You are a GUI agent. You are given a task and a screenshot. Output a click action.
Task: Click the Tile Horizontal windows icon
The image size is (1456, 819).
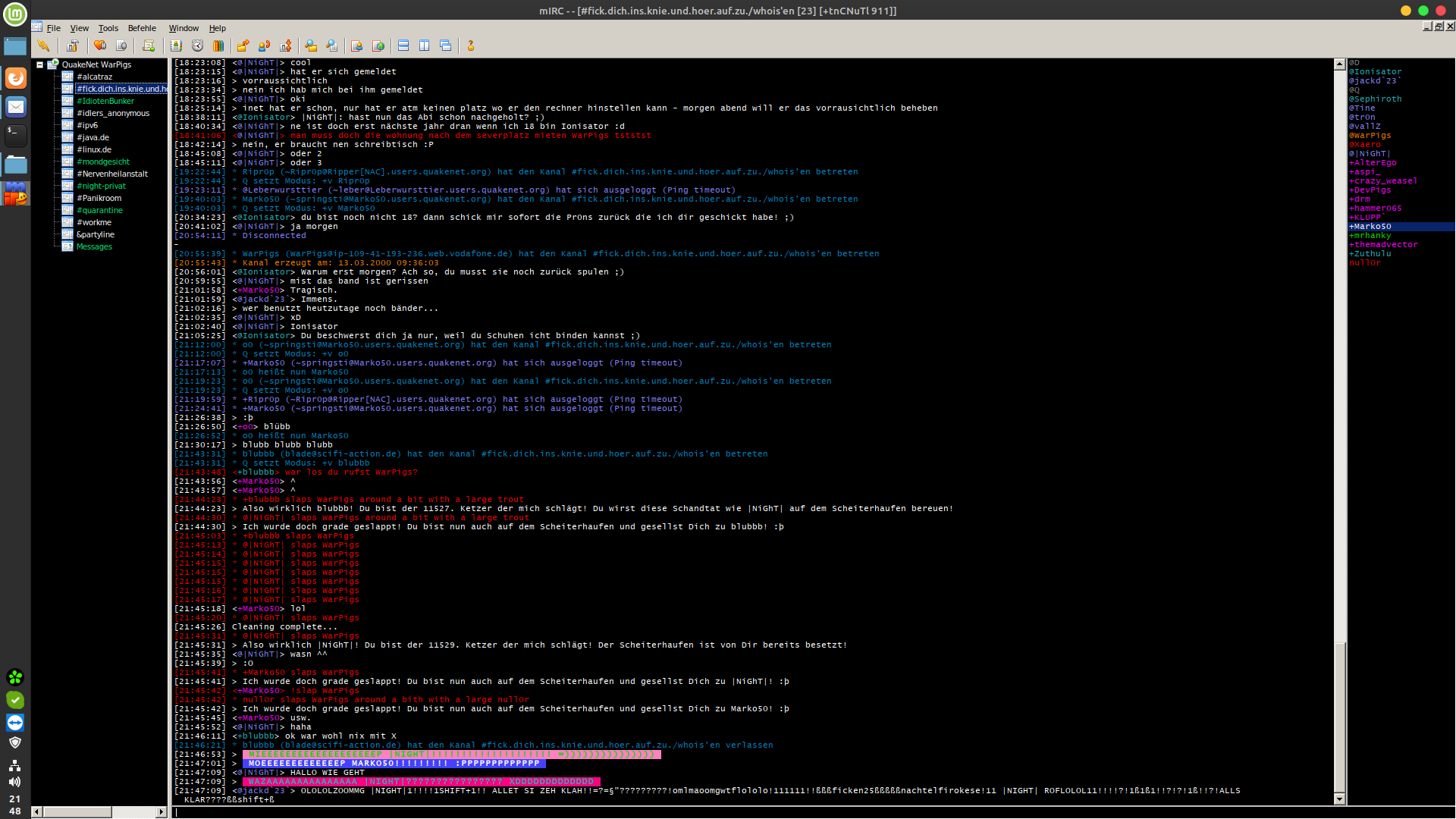(x=403, y=45)
